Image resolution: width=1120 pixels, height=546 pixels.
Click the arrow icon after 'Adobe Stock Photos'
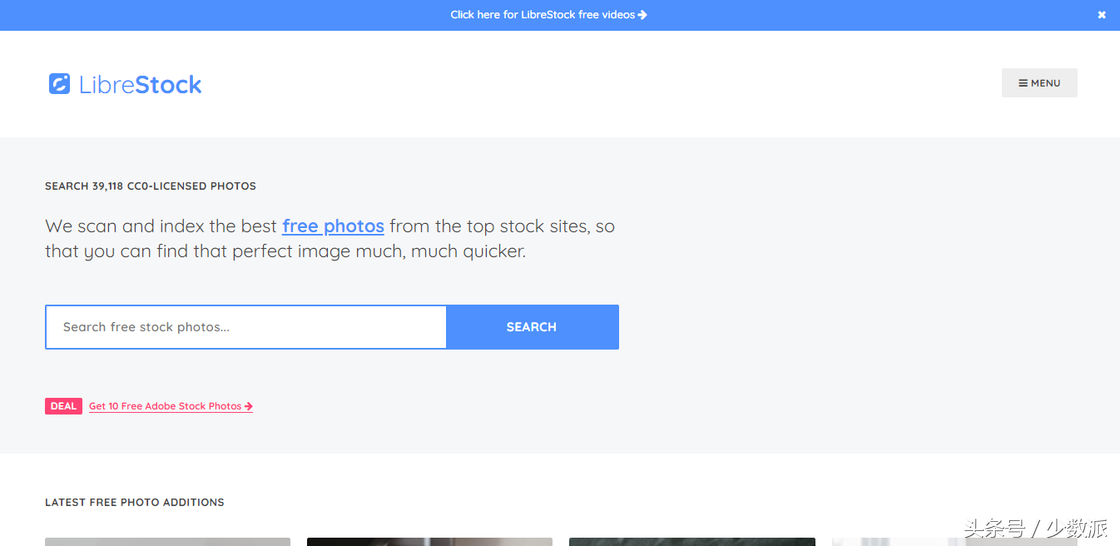(249, 406)
